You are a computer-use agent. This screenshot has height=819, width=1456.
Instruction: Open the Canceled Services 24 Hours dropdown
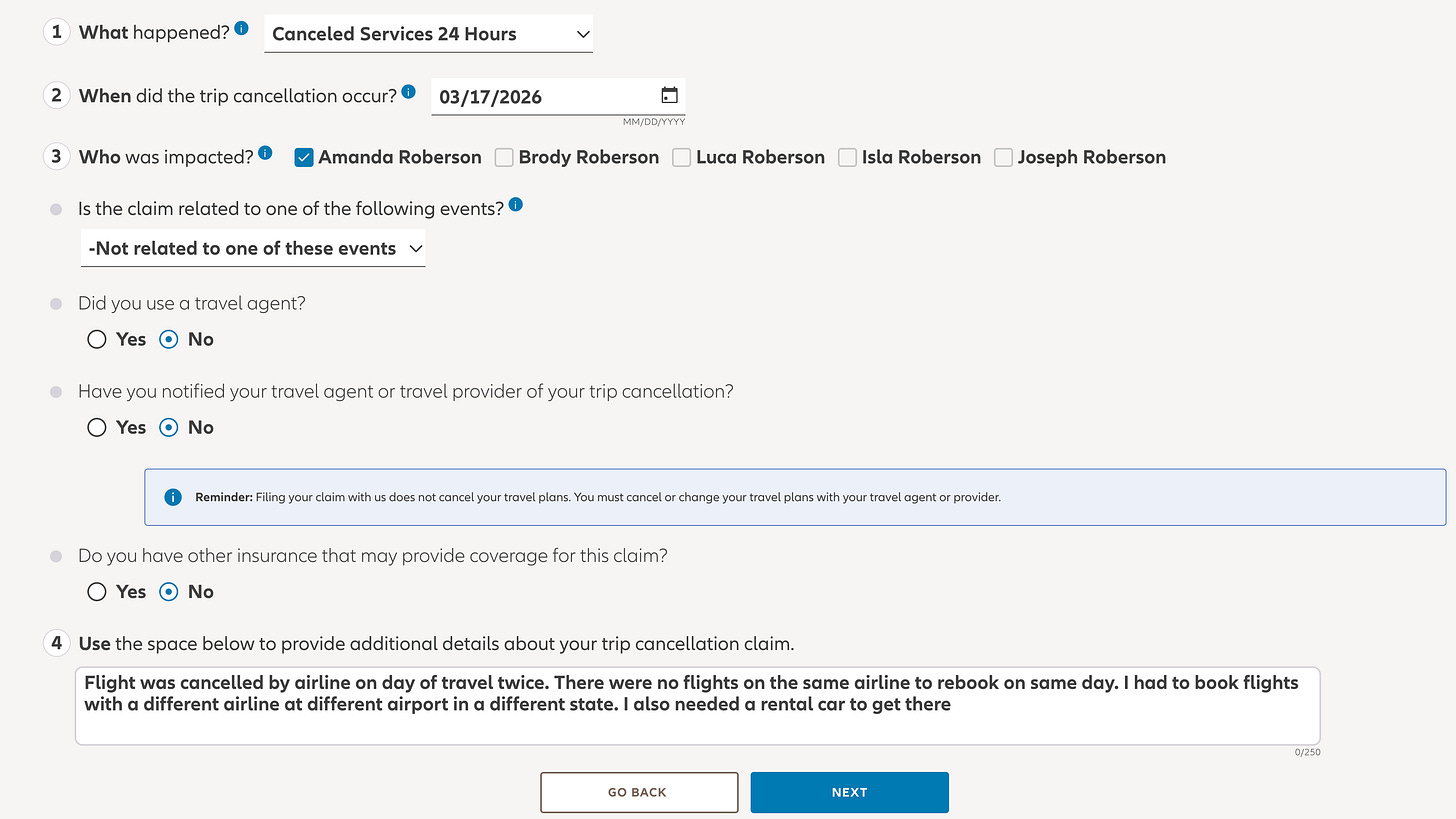coord(429,34)
